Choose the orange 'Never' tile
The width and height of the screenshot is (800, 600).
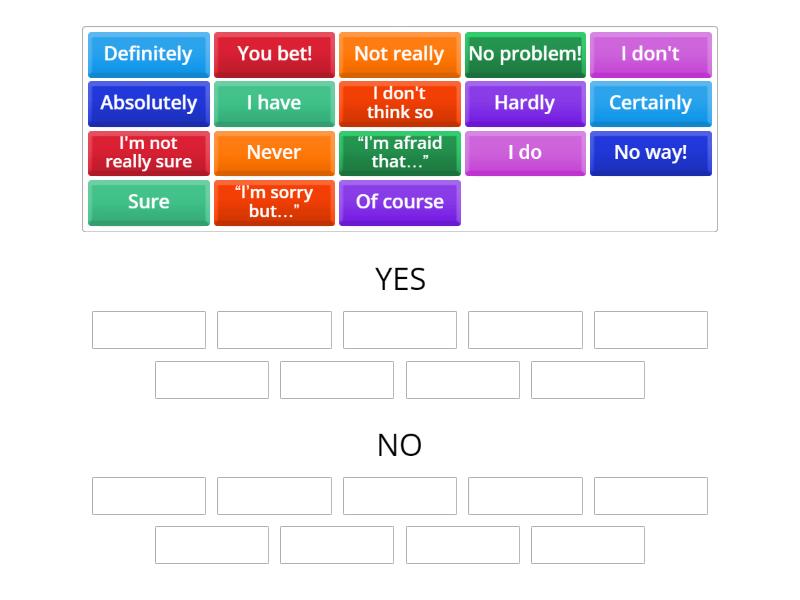coord(274,153)
